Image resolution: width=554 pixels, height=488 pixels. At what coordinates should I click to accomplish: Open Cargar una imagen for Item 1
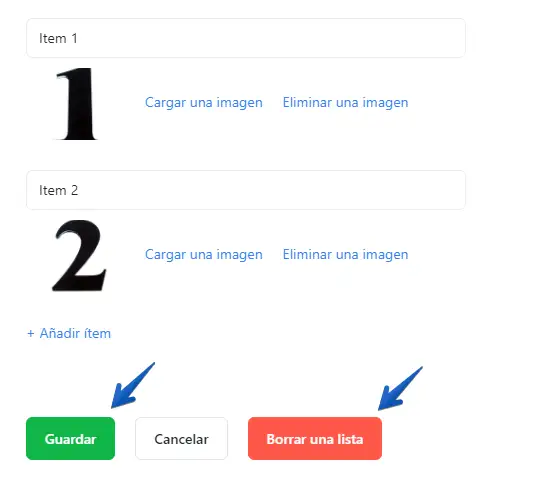204,102
